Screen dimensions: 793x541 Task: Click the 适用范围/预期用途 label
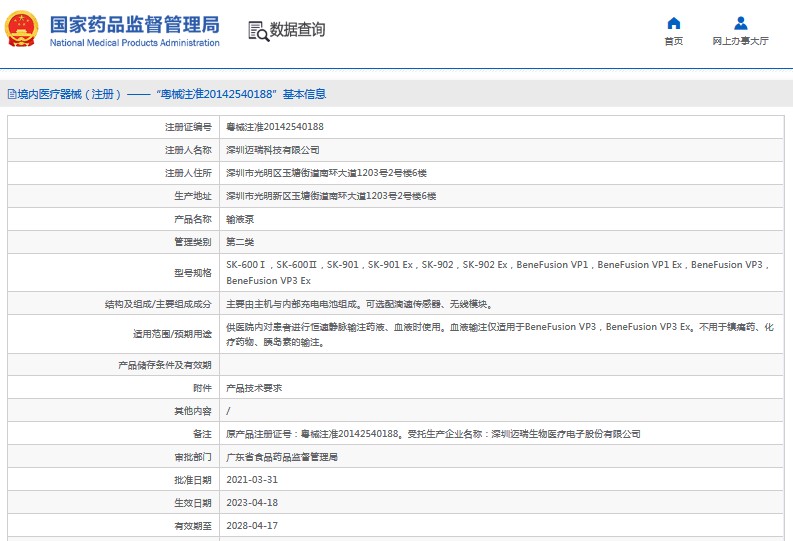172,334
